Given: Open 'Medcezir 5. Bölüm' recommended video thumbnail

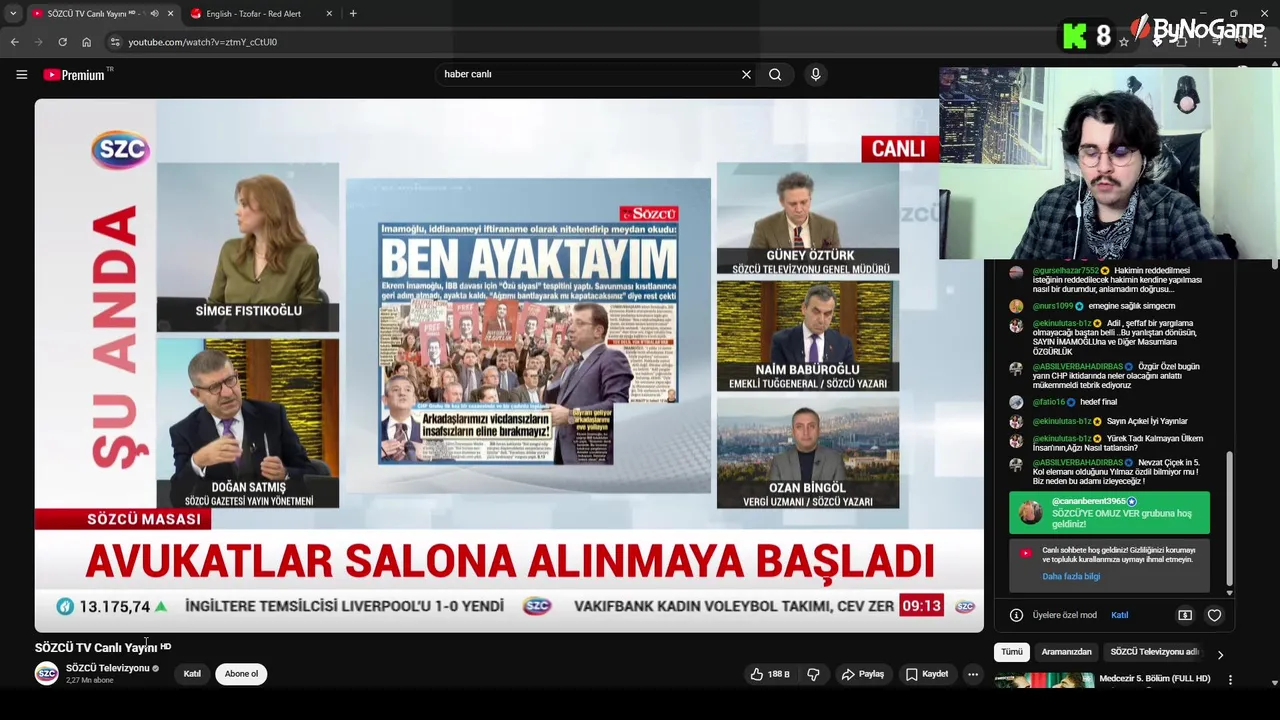Looking at the screenshot, I should (x=1044, y=680).
